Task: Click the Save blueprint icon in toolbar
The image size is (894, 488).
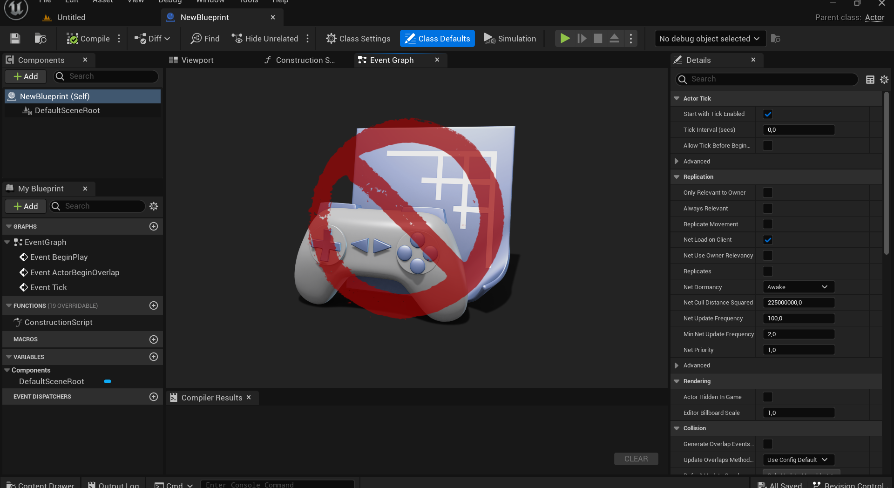Action: pos(15,38)
